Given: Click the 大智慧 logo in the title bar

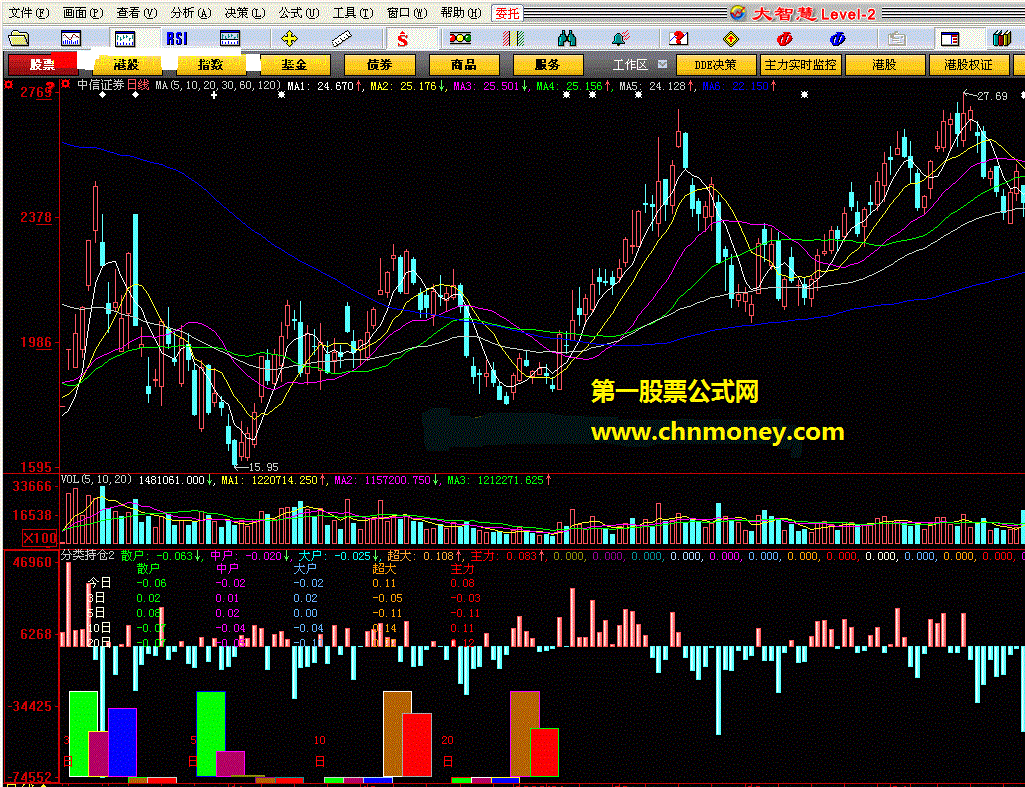Looking at the screenshot, I should (x=738, y=13).
